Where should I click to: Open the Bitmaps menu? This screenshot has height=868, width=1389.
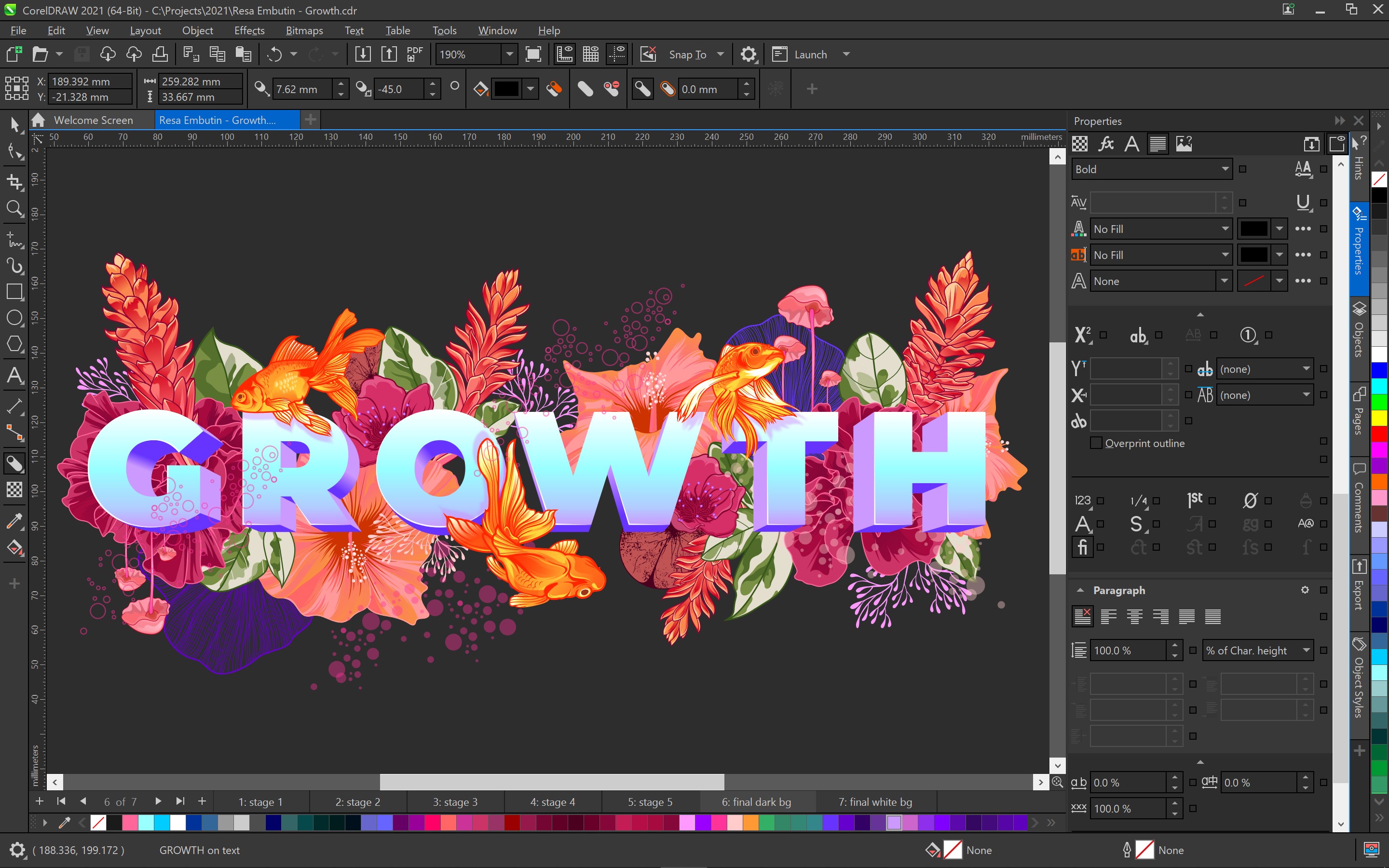304,30
